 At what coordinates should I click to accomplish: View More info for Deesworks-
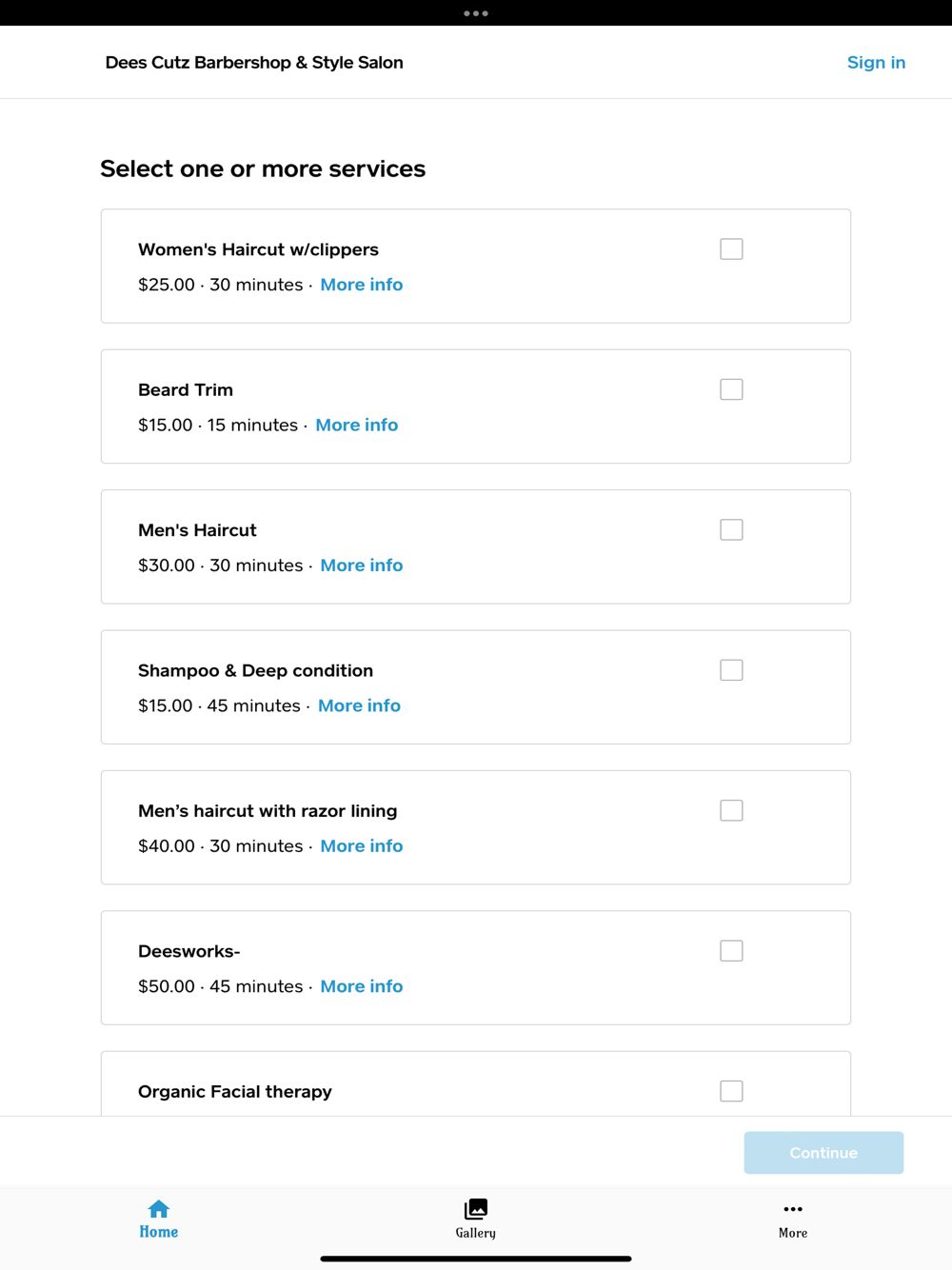[361, 986]
